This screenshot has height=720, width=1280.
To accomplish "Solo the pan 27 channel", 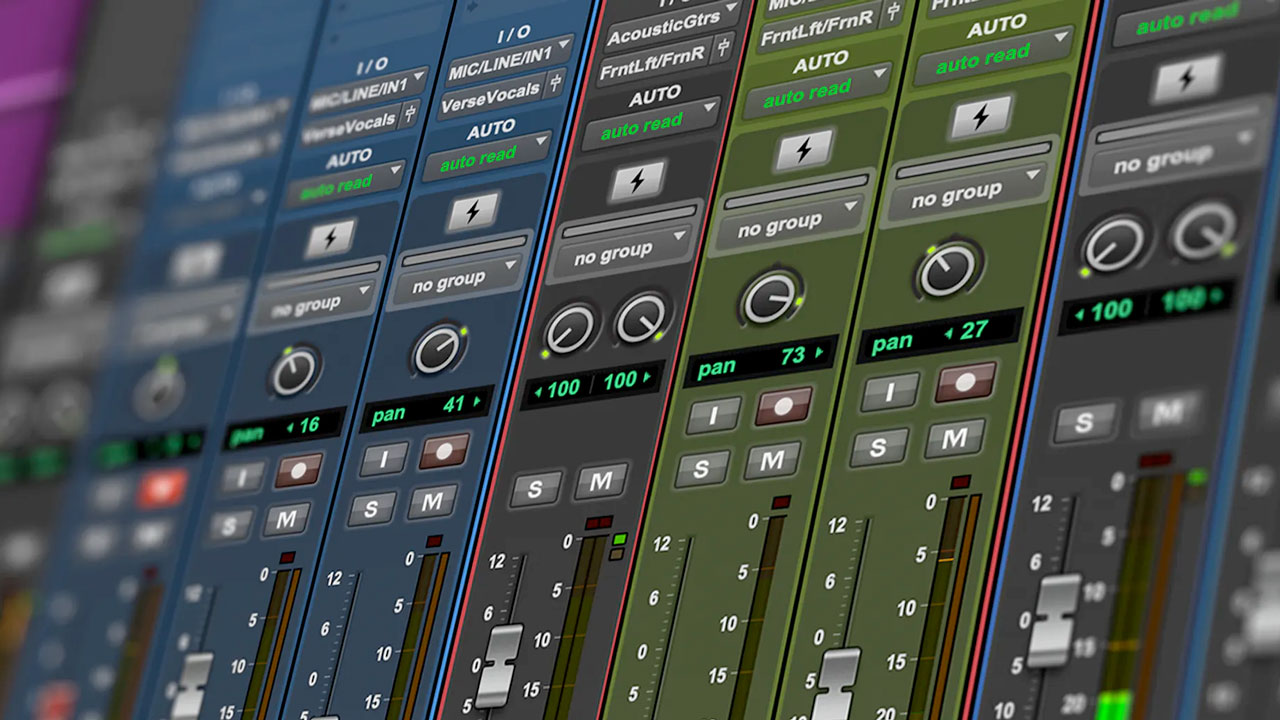I will pyautogui.click(x=880, y=447).
